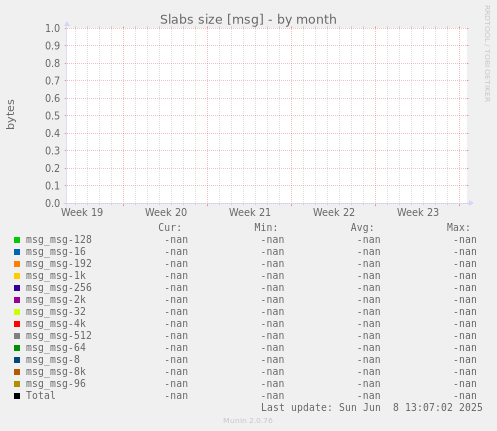This screenshot has height=431, width=497.
Task: Click the Avg value for msg_msg-4k
Action: click(369, 324)
